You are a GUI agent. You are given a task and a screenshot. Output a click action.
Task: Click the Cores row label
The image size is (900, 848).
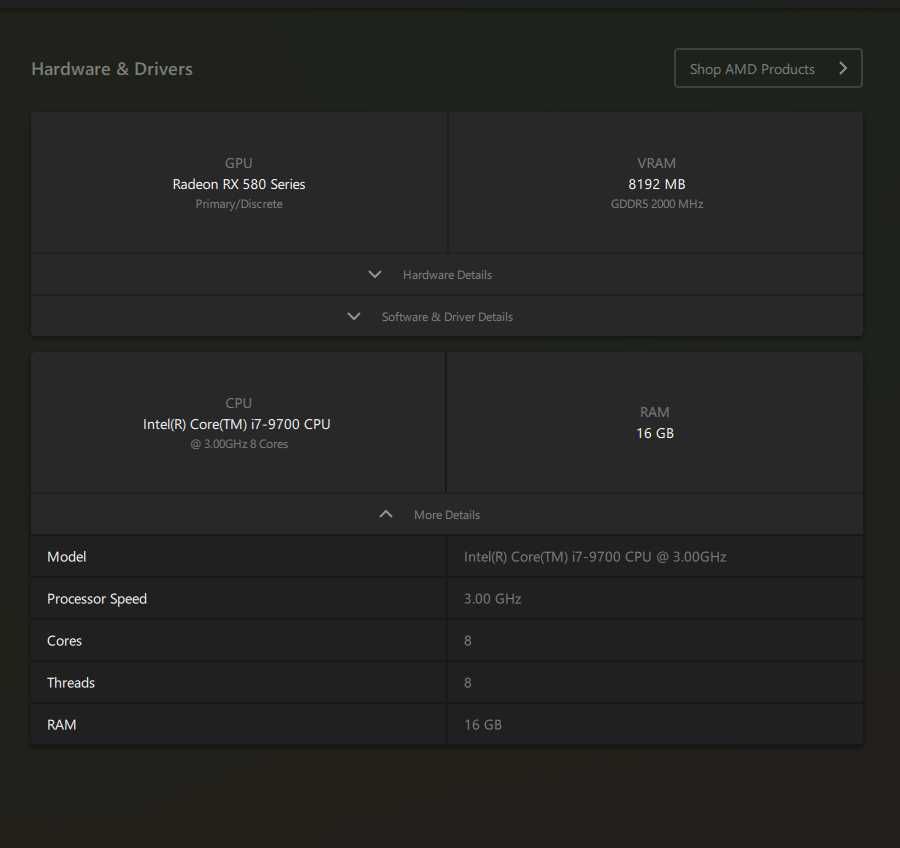click(x=64, y=641)
